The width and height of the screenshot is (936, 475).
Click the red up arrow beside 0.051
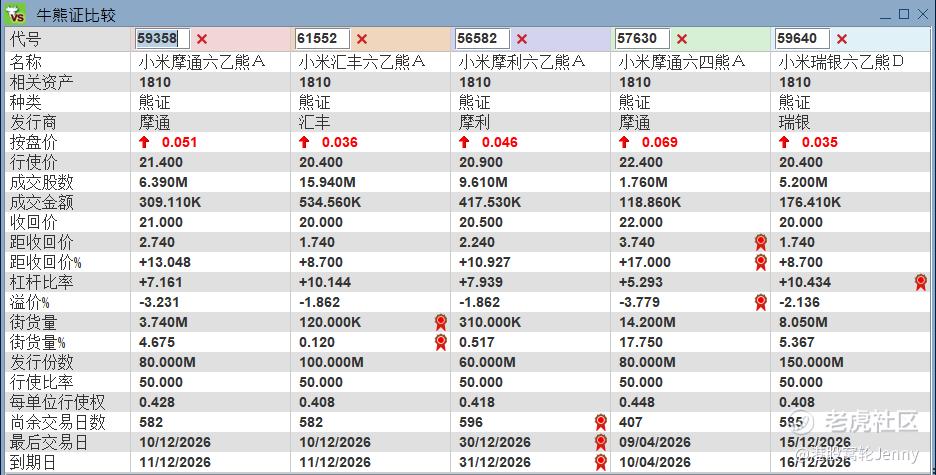point(144,142)
